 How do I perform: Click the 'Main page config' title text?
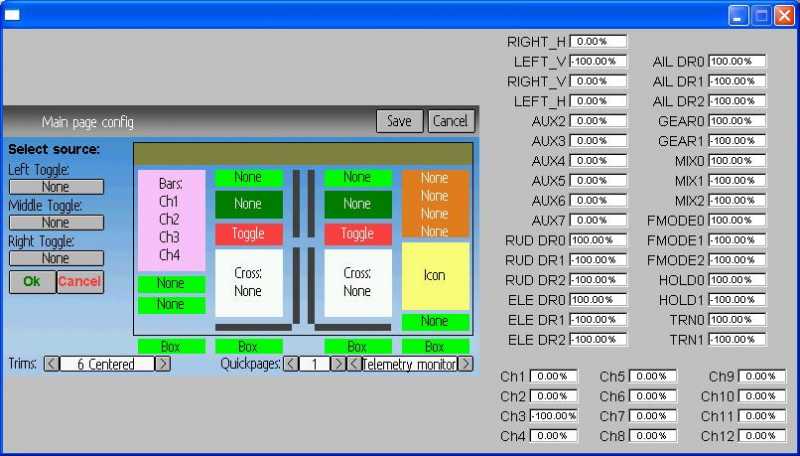pos(88,122)
